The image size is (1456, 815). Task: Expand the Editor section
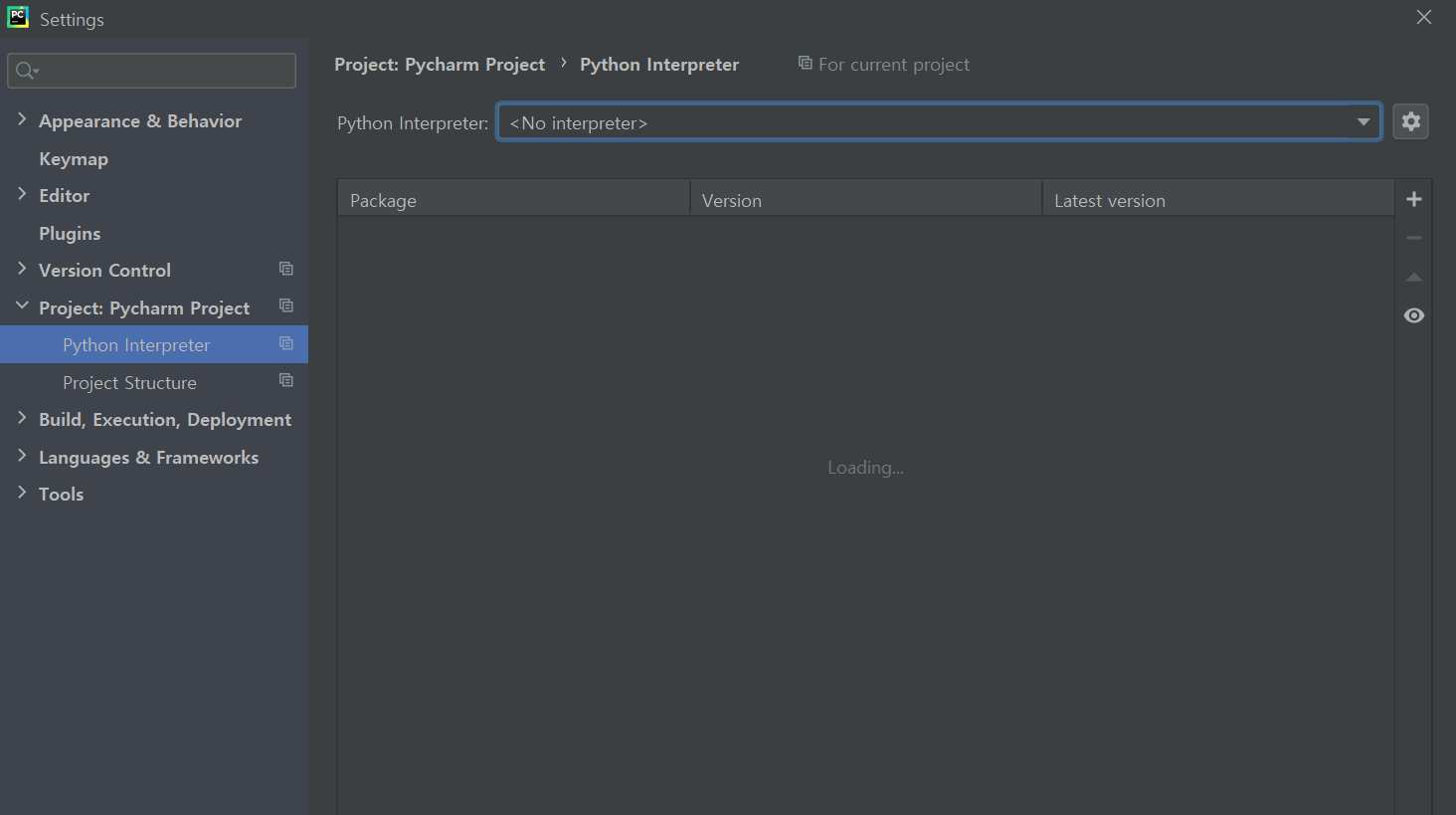pos(22,194)
